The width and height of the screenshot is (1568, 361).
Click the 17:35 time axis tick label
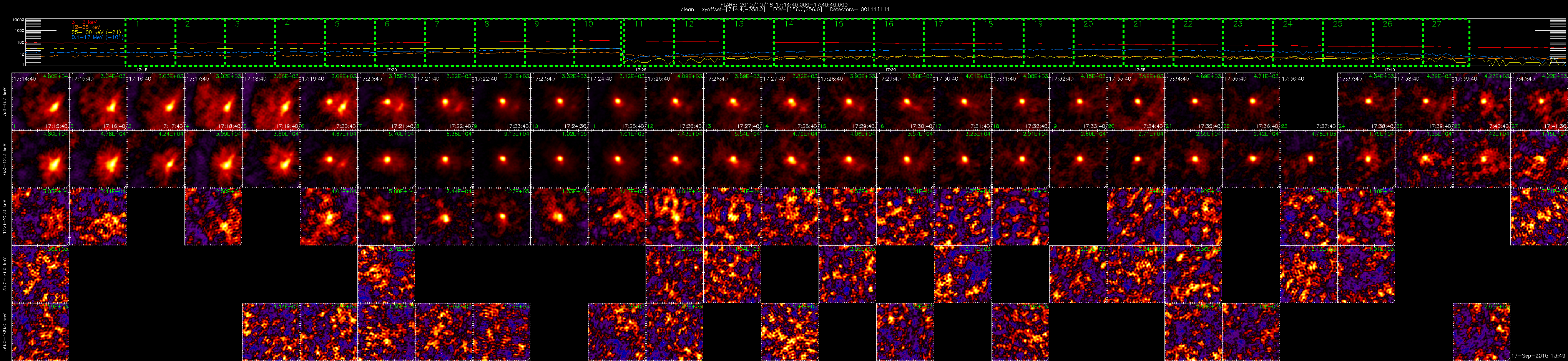pyautogui.click(x=1140, y=70)
